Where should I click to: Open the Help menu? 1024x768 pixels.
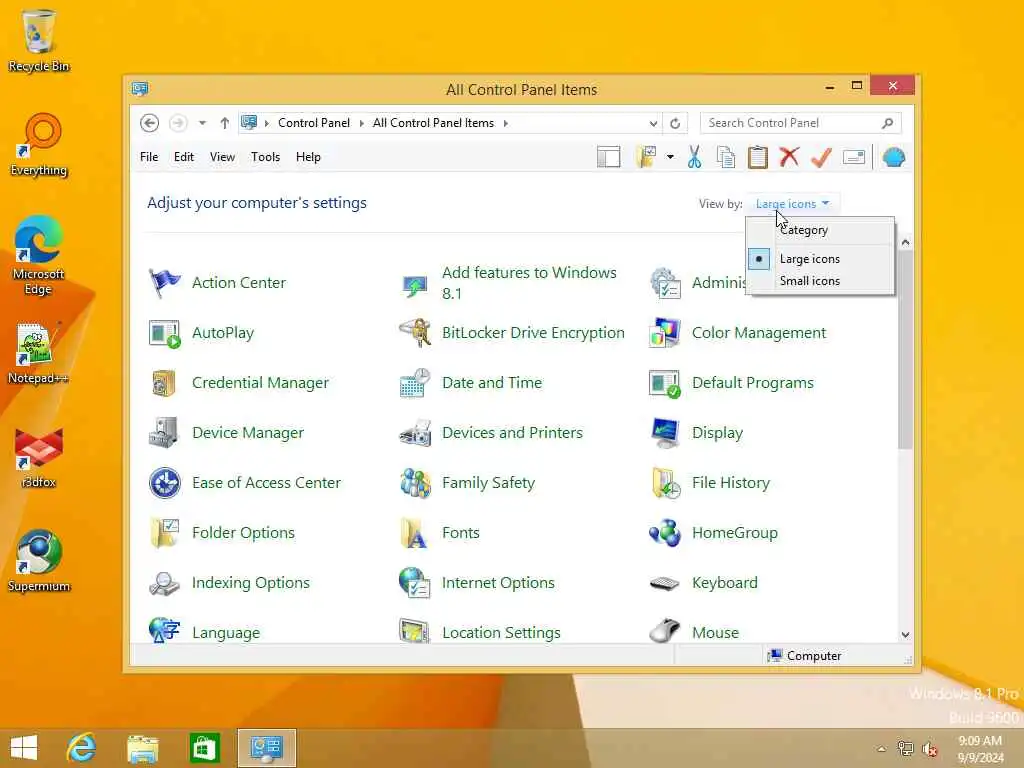(x=308, y=157)
